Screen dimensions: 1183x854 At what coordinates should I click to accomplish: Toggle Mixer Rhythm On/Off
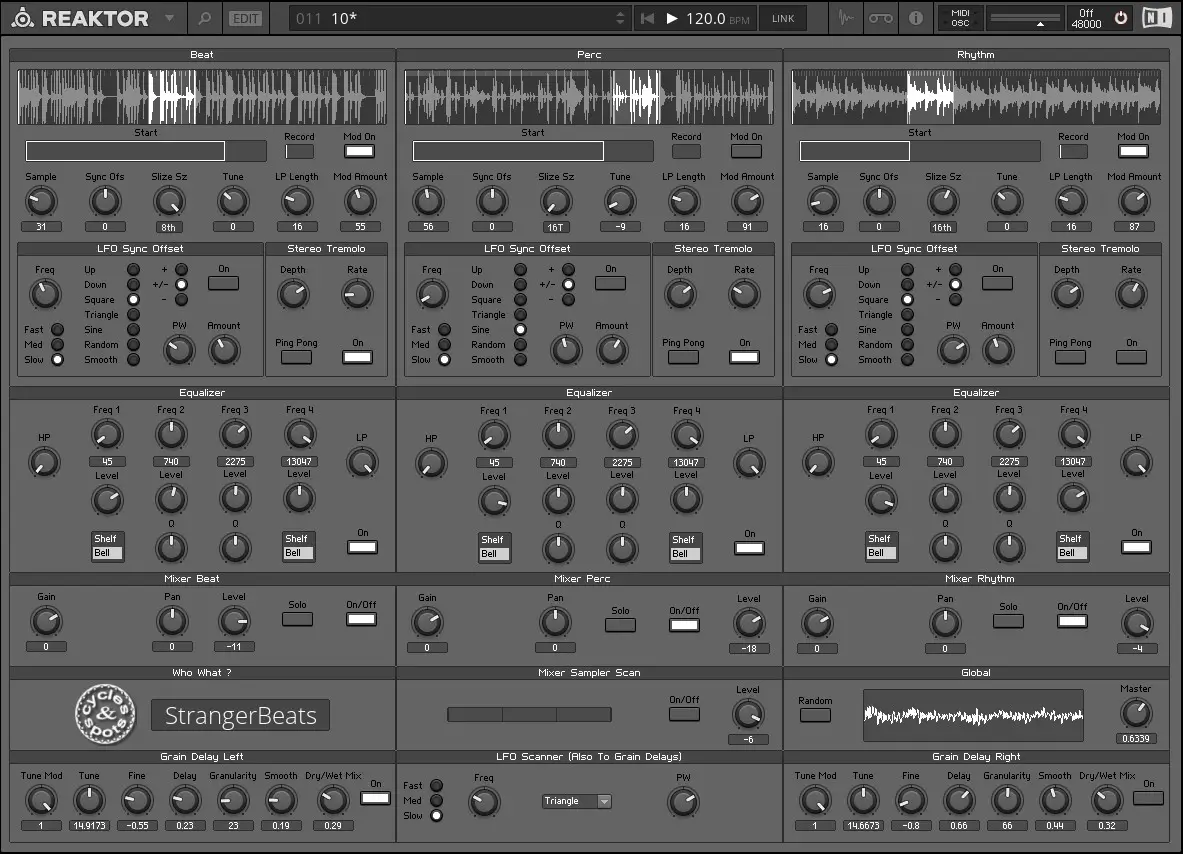[x=1072, y=621]
